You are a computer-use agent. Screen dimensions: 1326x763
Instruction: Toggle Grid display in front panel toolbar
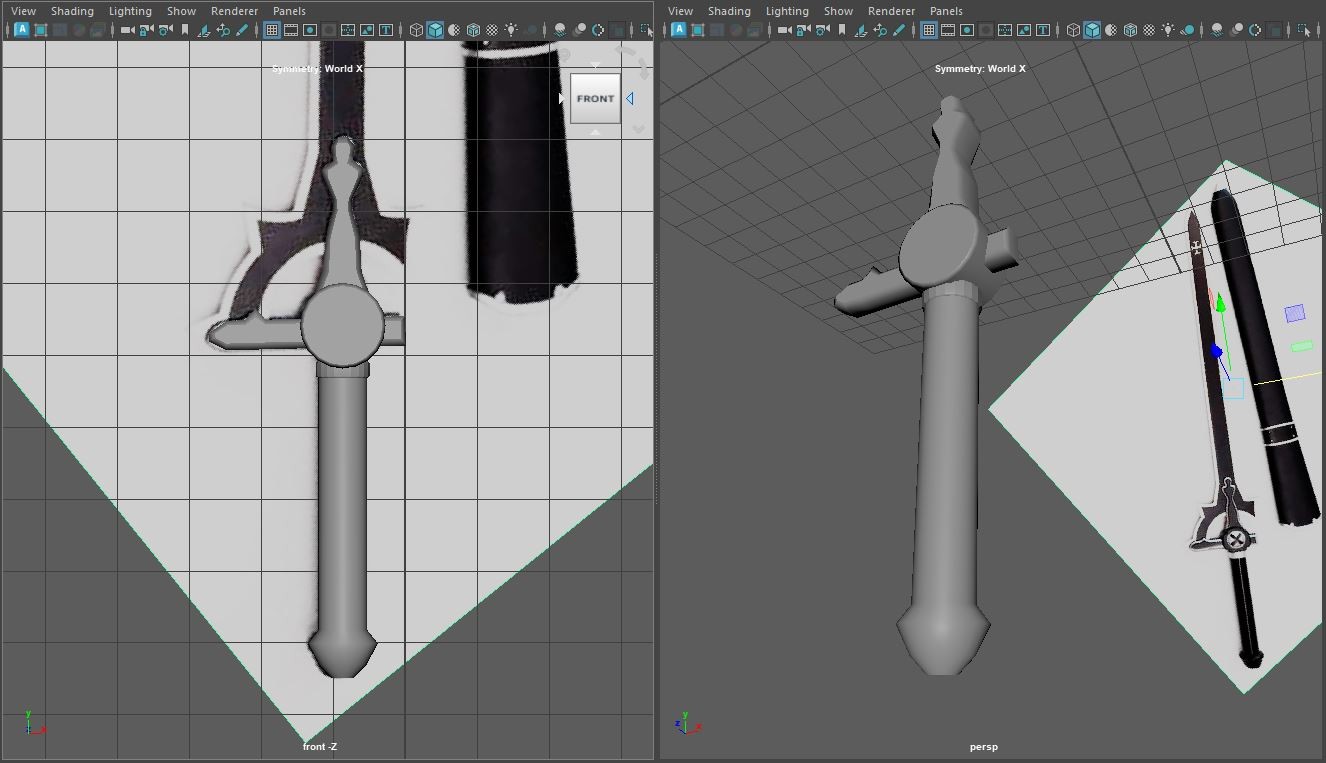point(272,30)
